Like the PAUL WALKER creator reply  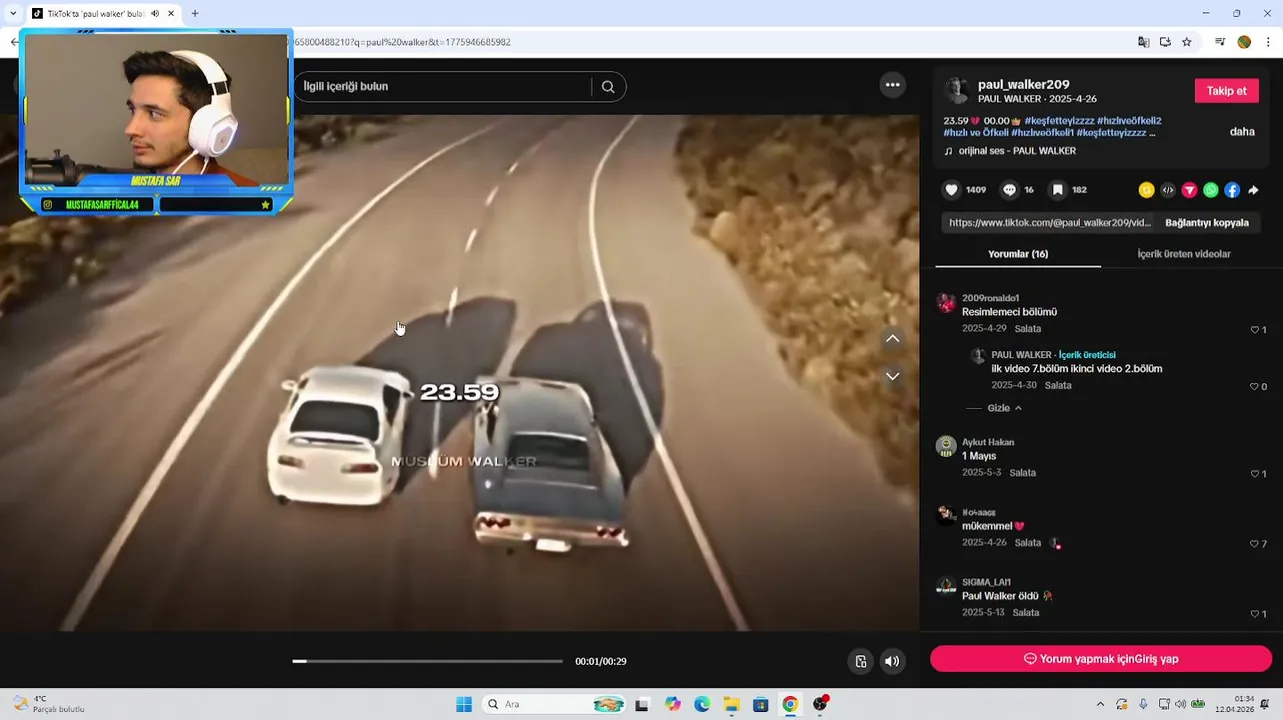(1256, 387)
